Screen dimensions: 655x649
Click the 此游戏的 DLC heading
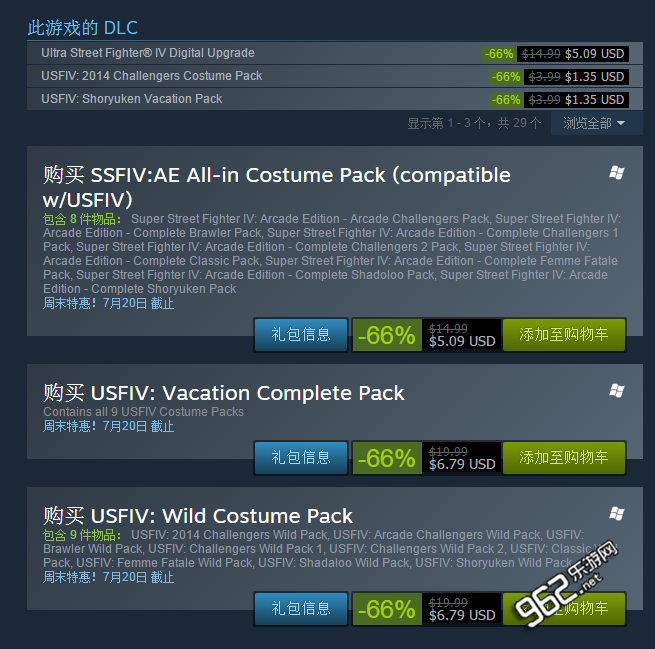pyautogui.click(x=83, y=28)
